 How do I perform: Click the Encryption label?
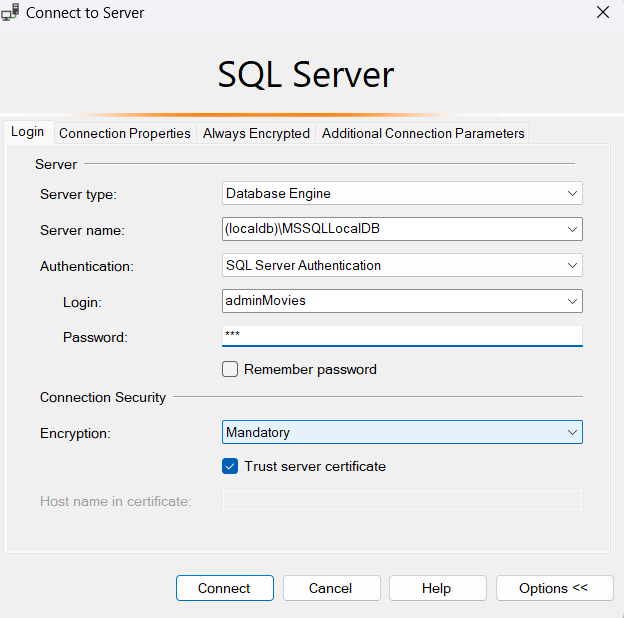point(75,433)
